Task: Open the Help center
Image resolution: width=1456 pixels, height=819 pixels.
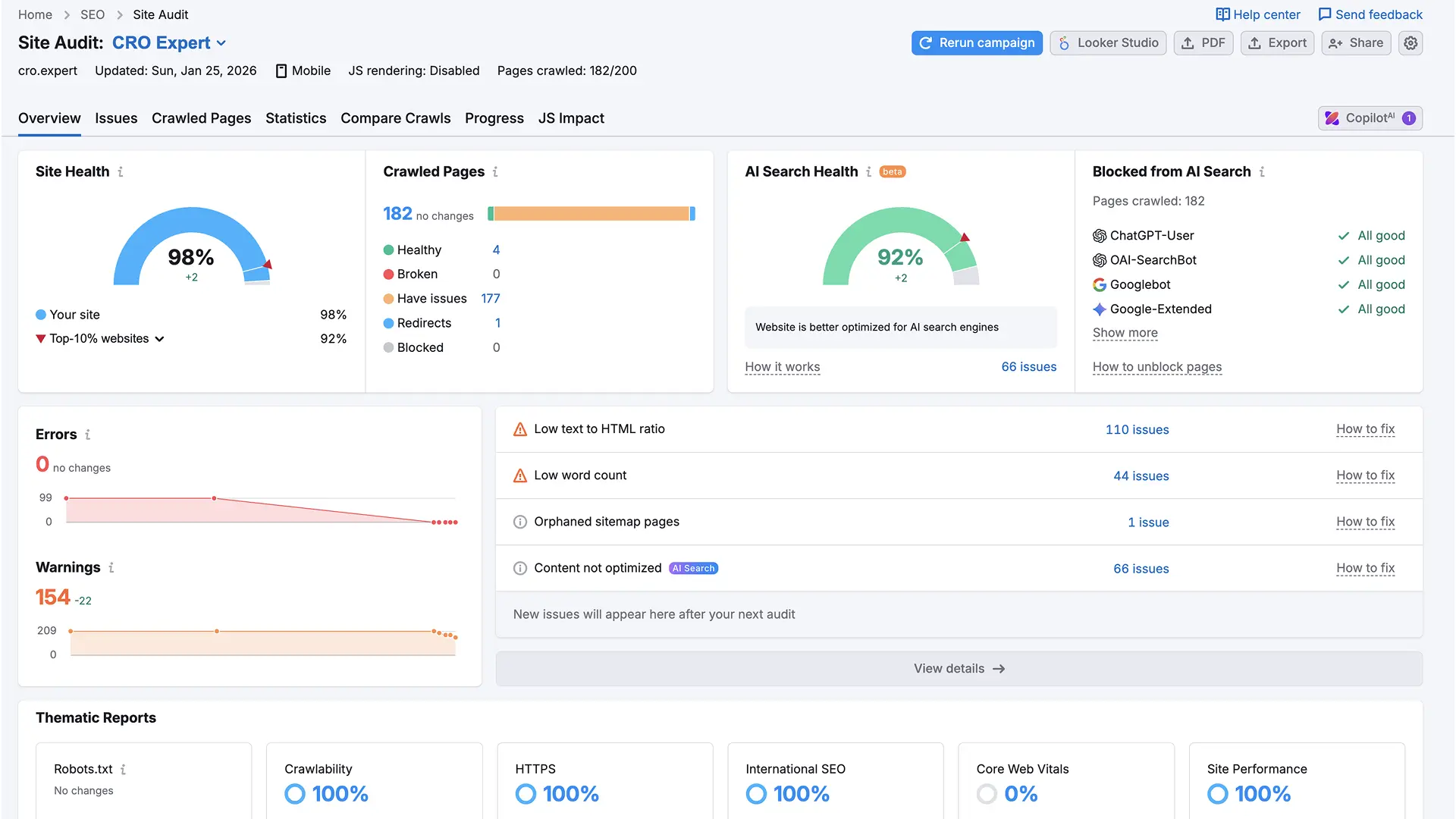Action: coord(1257,14)
